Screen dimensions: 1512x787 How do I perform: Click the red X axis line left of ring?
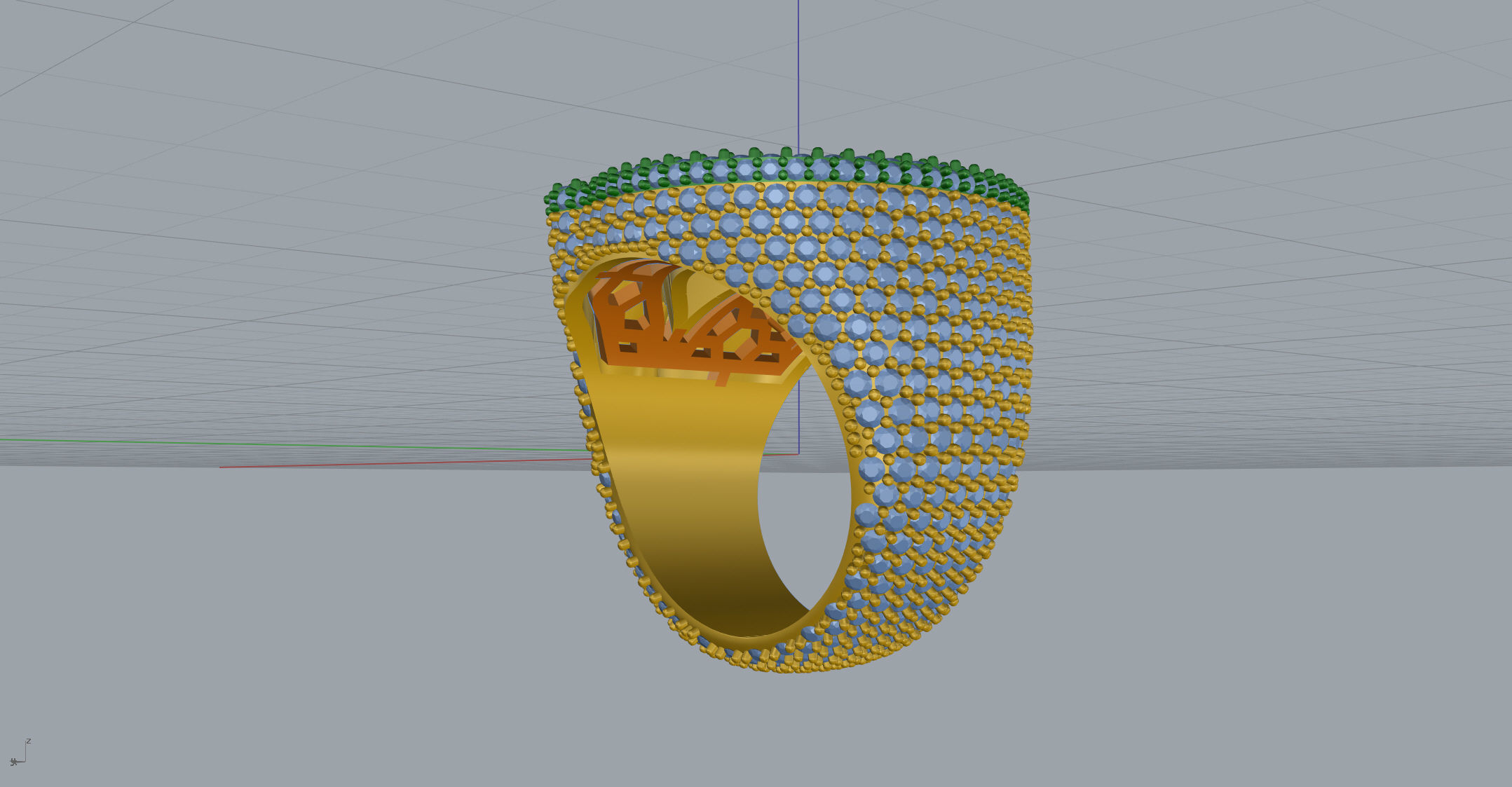tap(407, 463)
